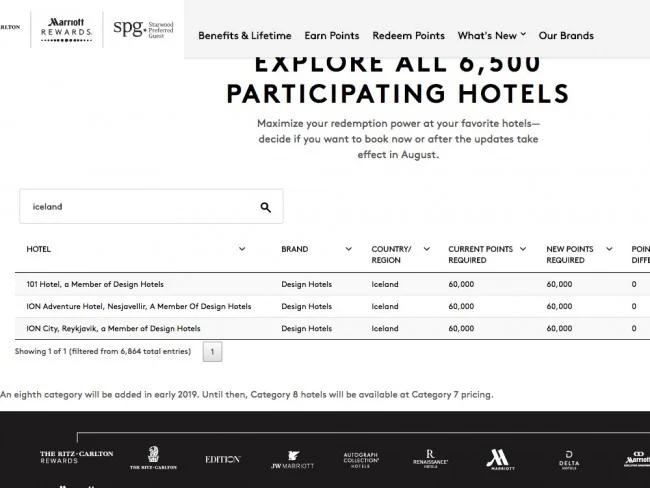Click the Marriott Rewards logo

pos(66,29)
